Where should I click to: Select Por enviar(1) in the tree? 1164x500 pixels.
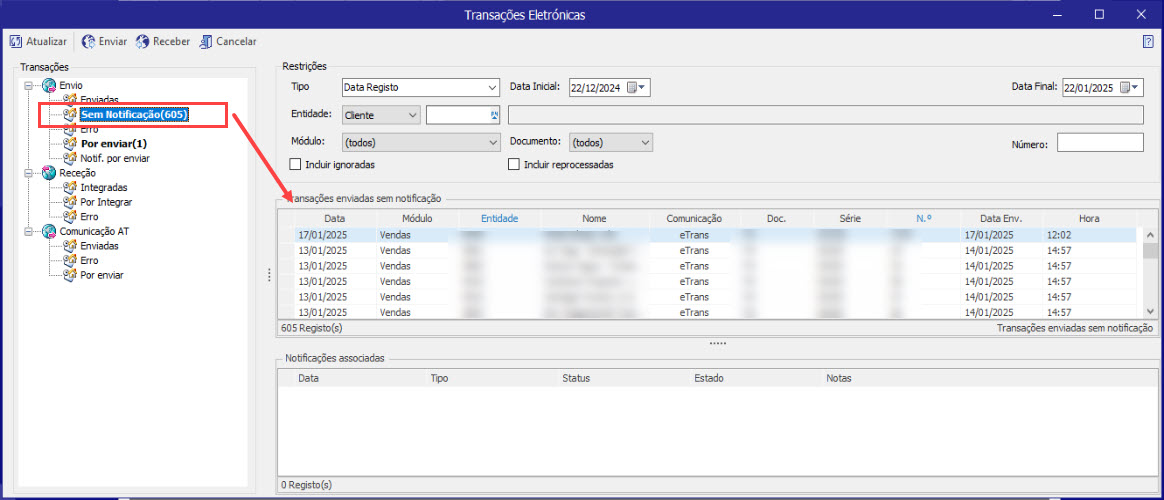coord(113,144)
